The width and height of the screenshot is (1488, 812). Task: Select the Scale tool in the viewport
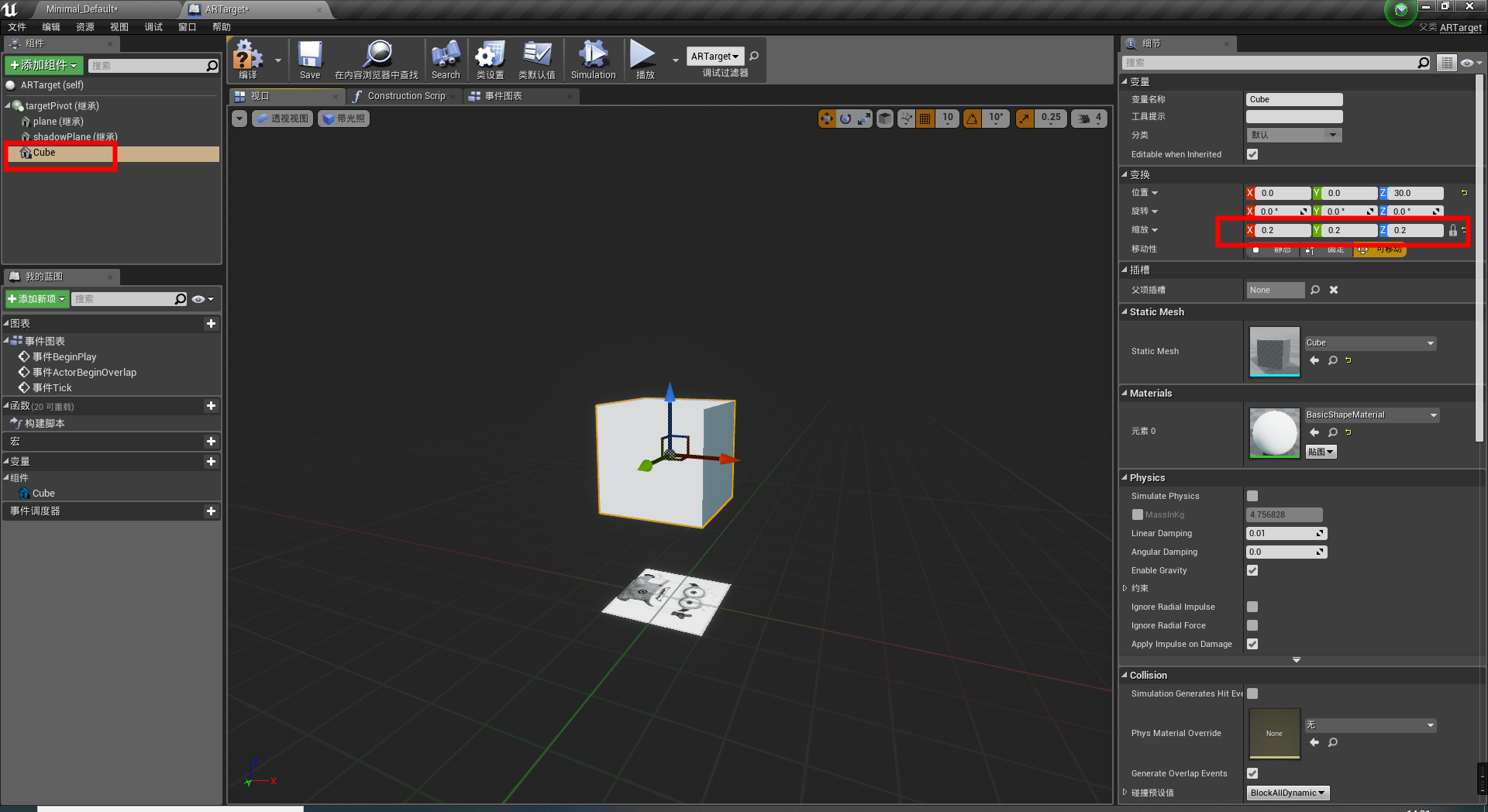(x=863, y=119)
